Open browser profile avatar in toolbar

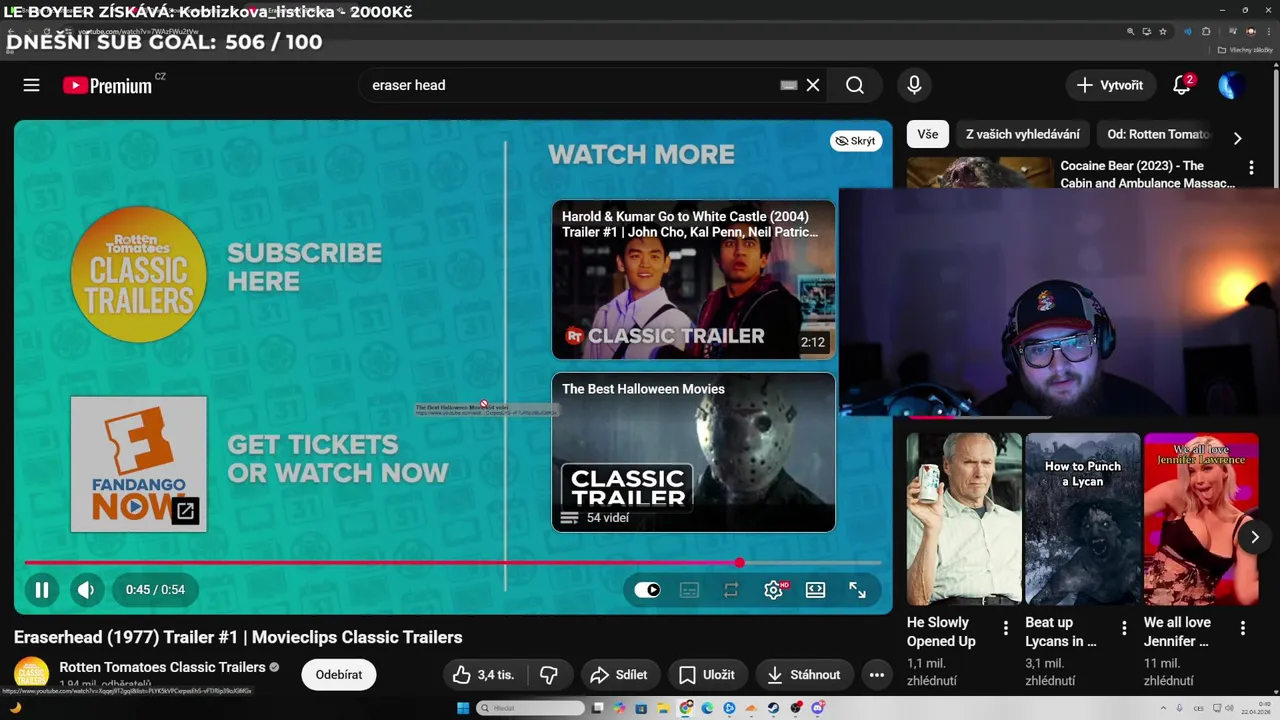pos(1251,32)
